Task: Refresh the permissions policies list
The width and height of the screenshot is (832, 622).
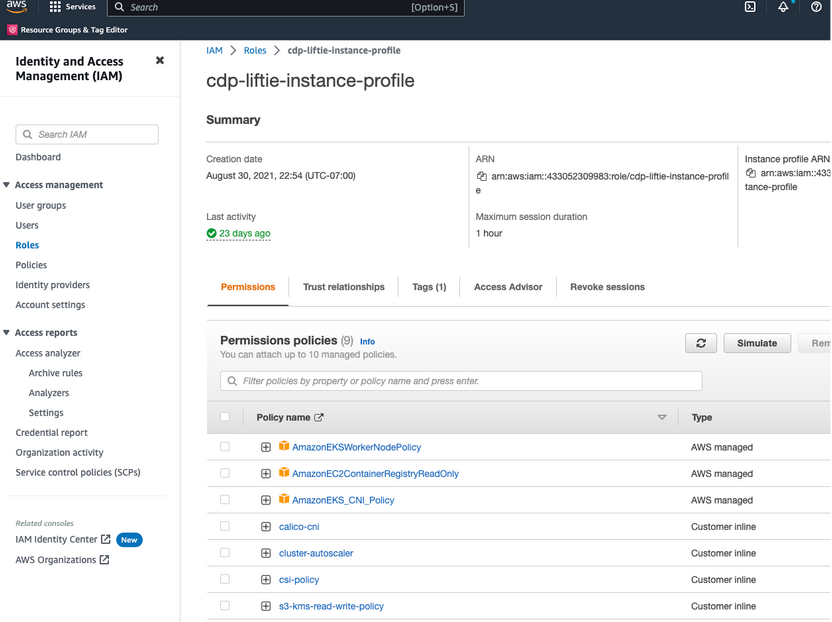Action: 701,343
